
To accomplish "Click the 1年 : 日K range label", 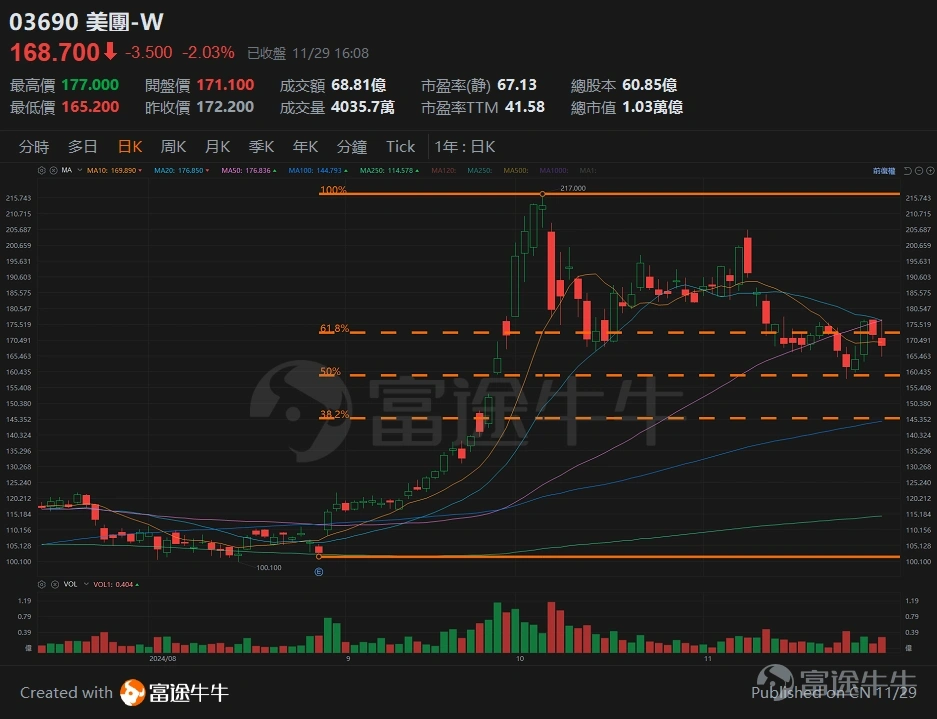I will [x=465, y=146].
